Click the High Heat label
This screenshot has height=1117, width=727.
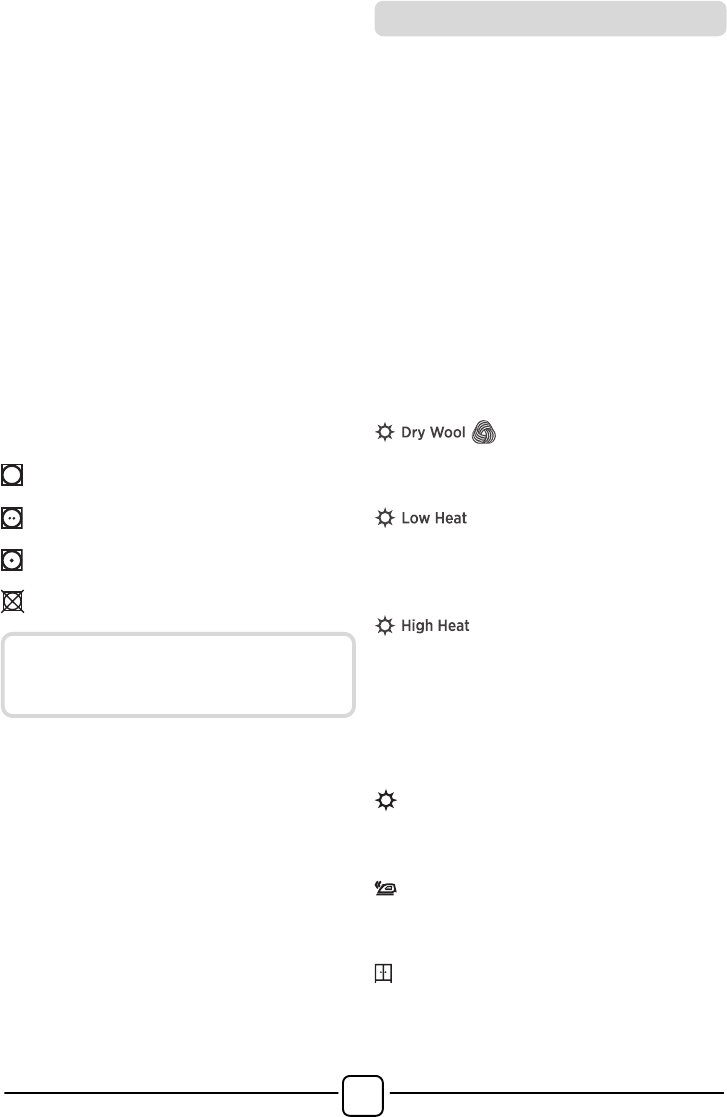tap(435, 625)
